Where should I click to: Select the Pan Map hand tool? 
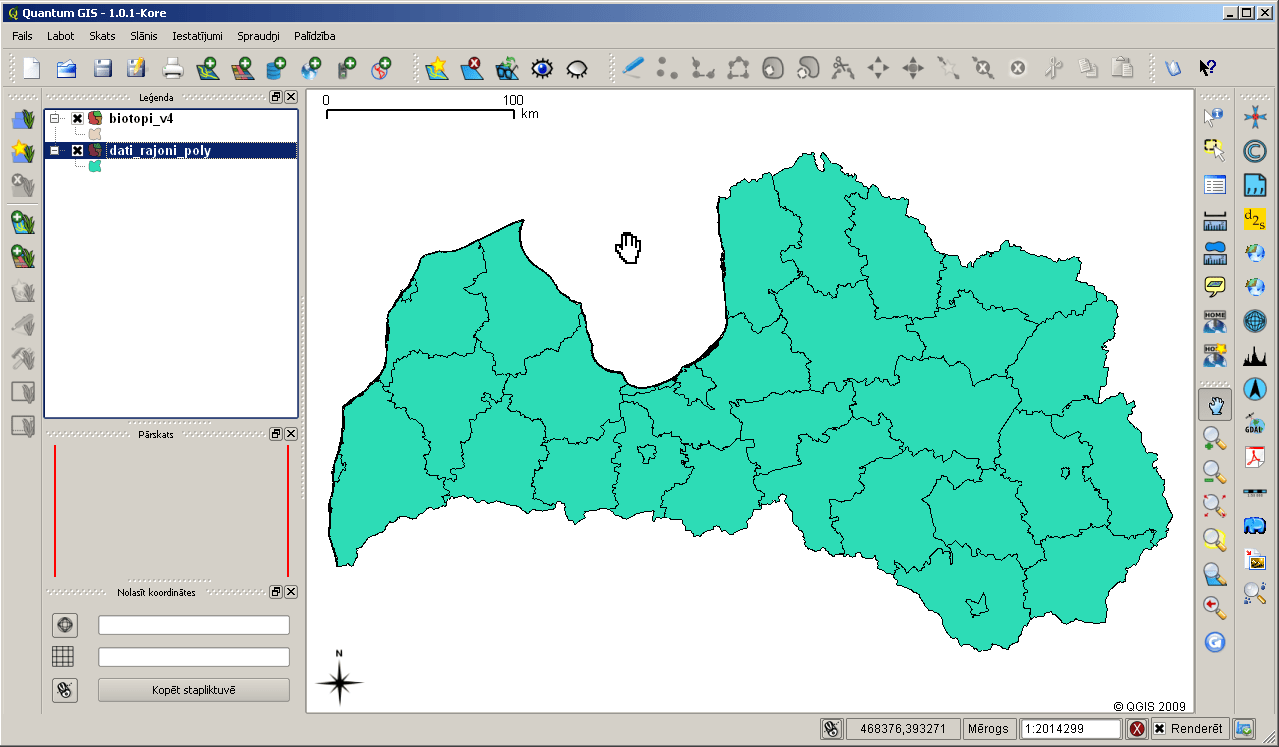tap(1215, 405)
